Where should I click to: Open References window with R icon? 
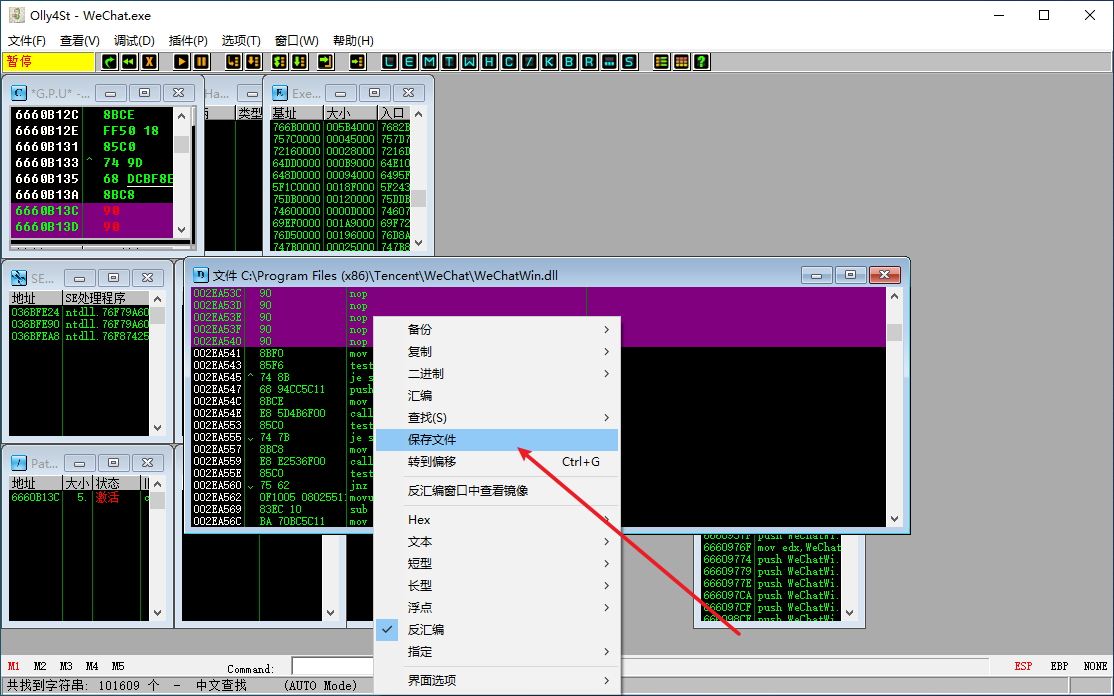(x=589, y=62)
